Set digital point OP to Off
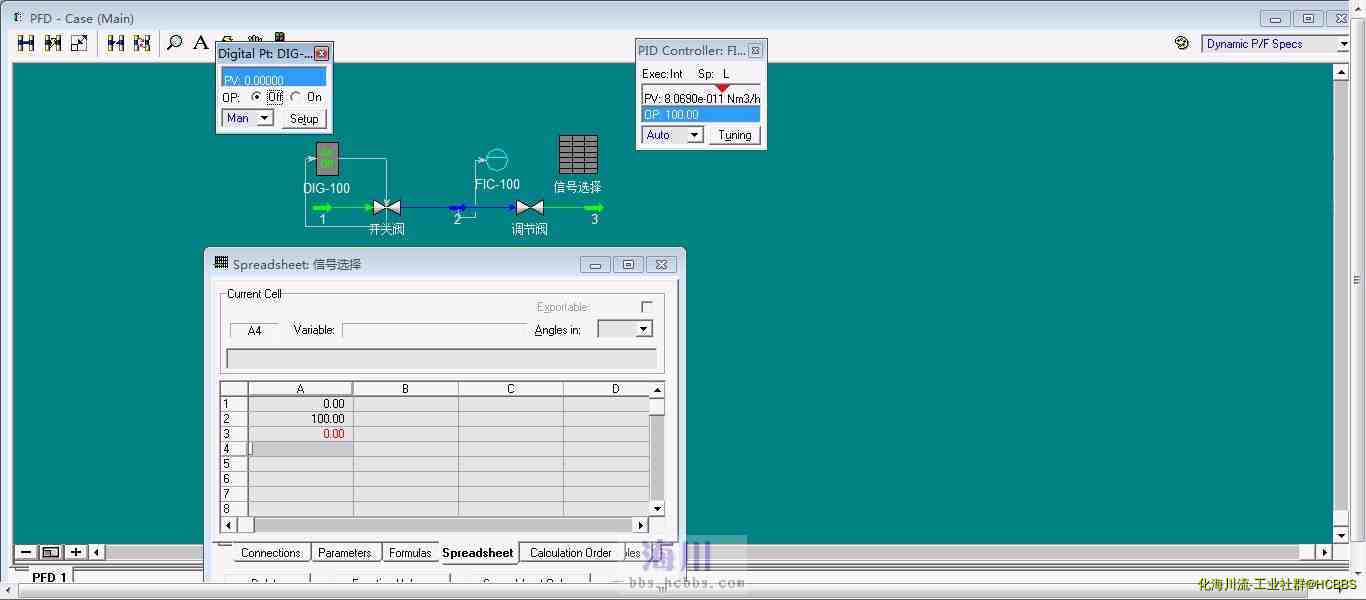1366x600 pixels. point(257,97)
